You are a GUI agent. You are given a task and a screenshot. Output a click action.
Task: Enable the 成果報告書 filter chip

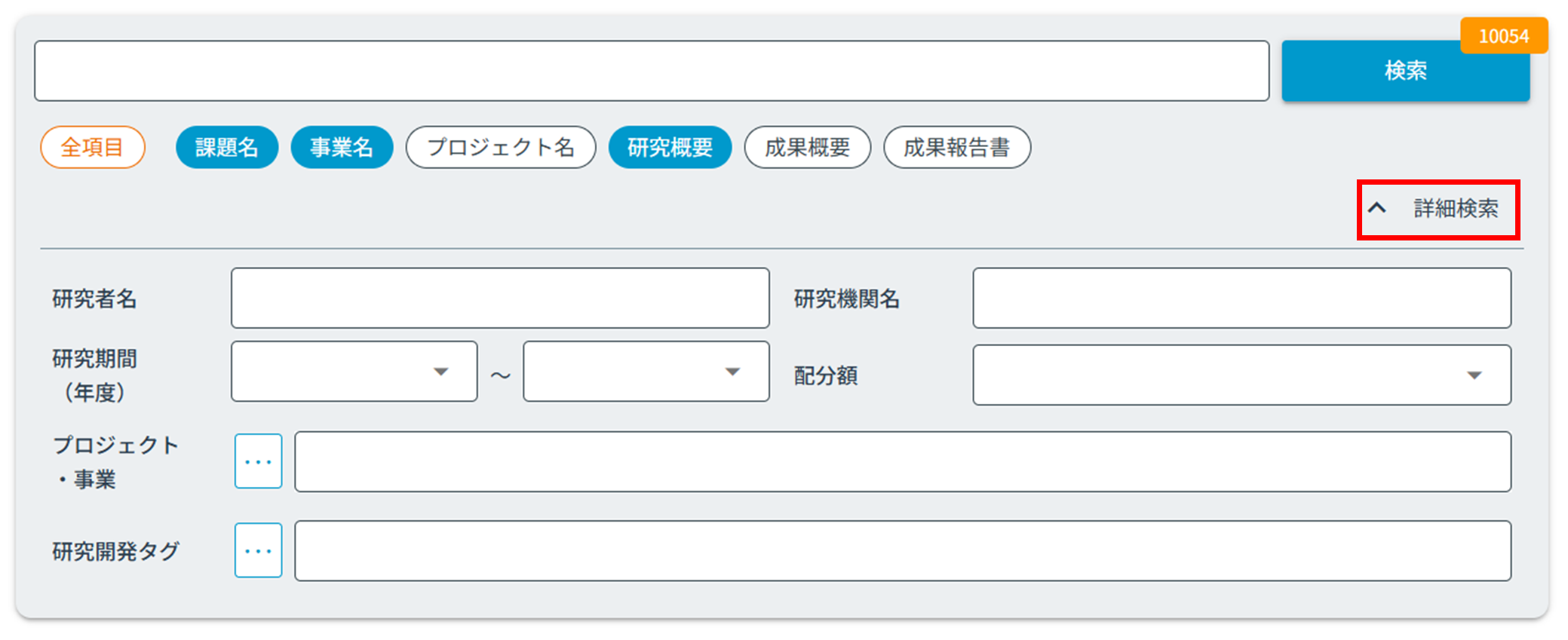click(x=956, y=147)
